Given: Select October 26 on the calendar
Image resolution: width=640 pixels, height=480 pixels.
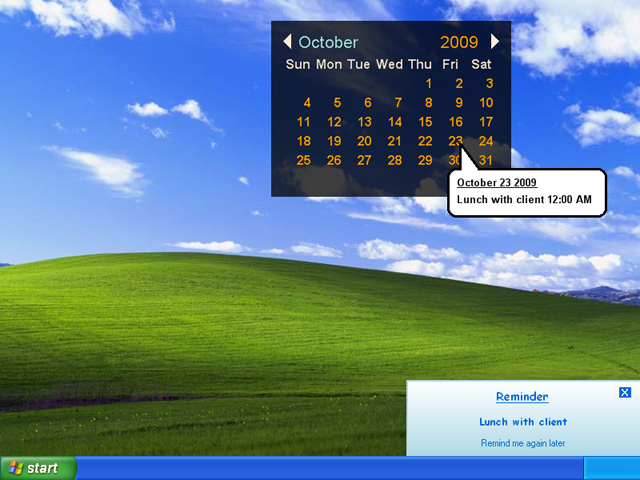Looking at the screenshot, I should [334, 160].
